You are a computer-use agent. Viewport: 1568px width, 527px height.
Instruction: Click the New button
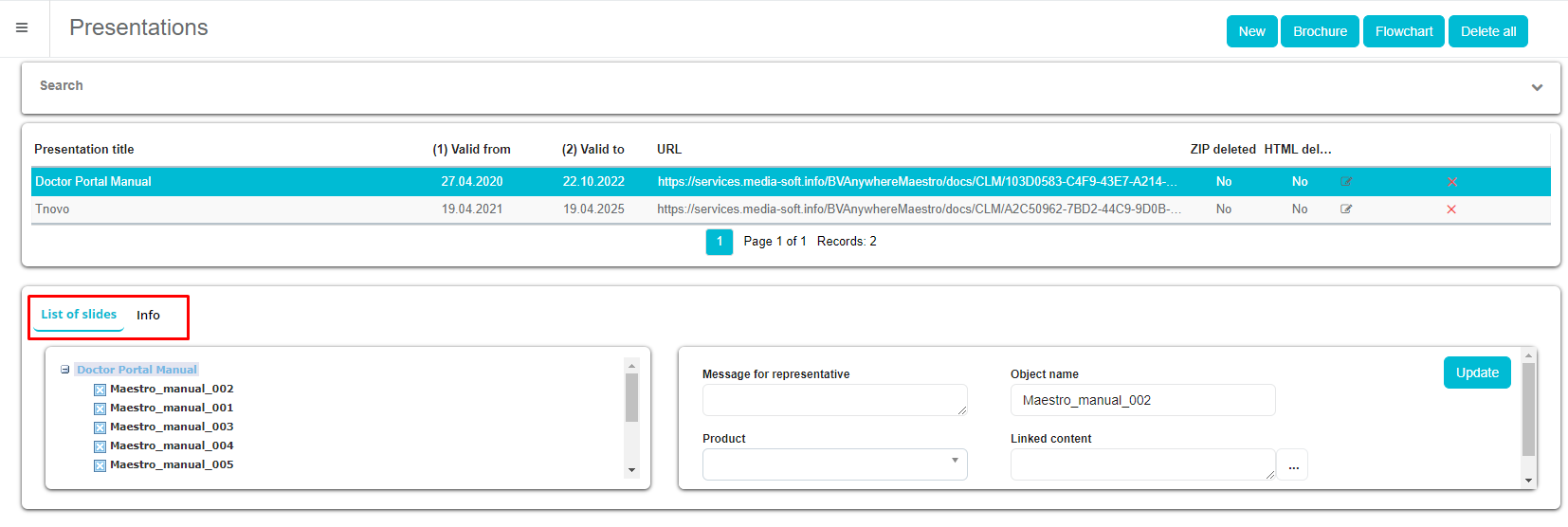pyautogui.click(x=1251, y=31)
